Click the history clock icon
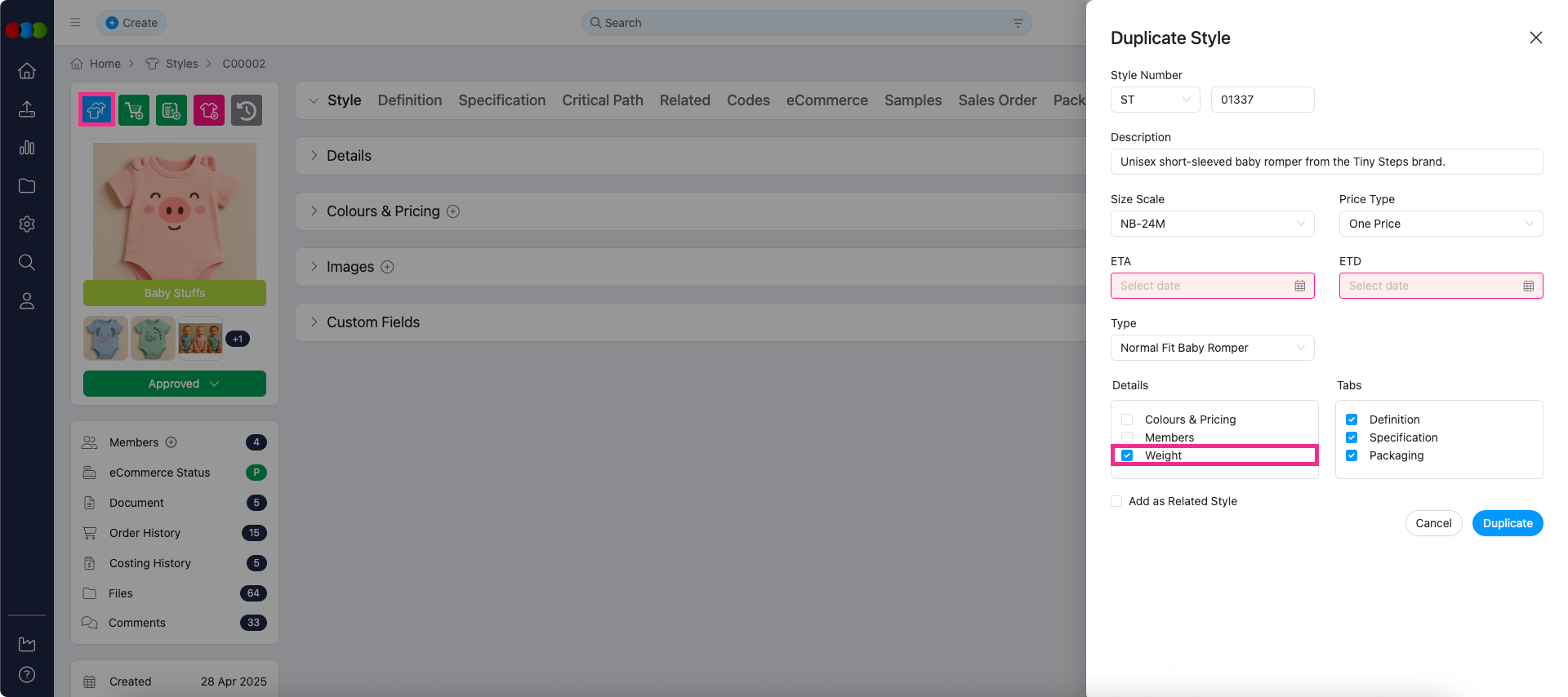 click(247, 110)
